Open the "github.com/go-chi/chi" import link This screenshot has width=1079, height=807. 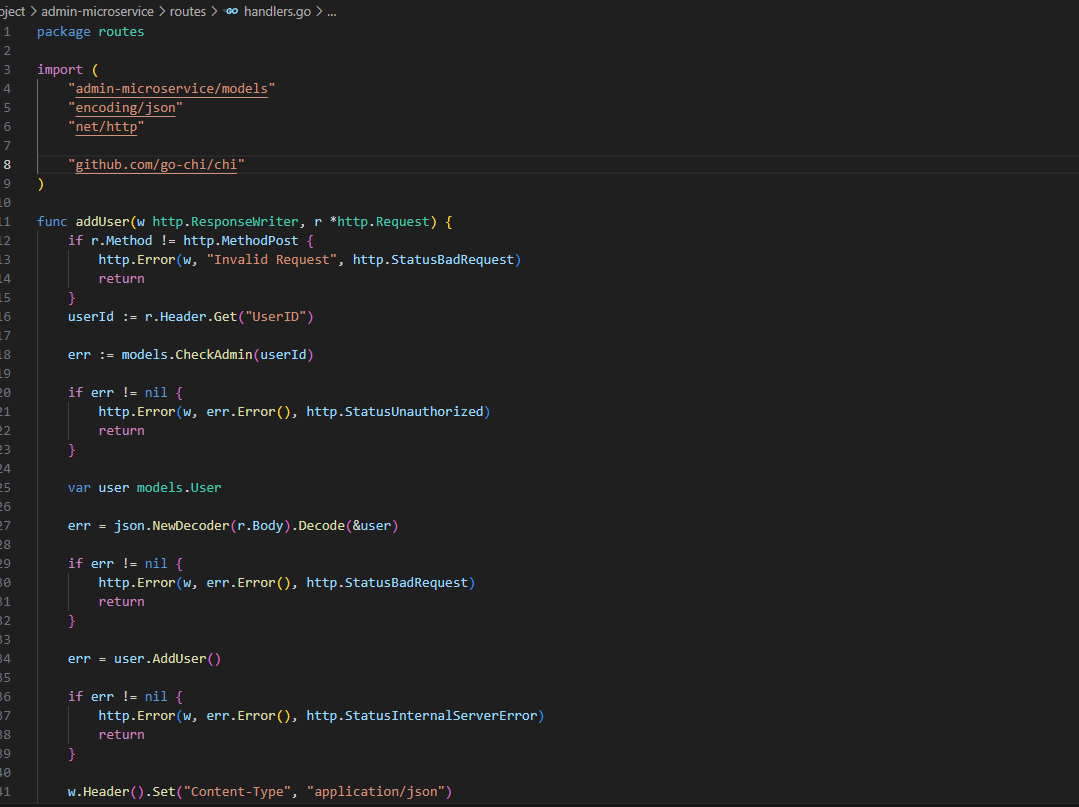[x=156, y=164]
